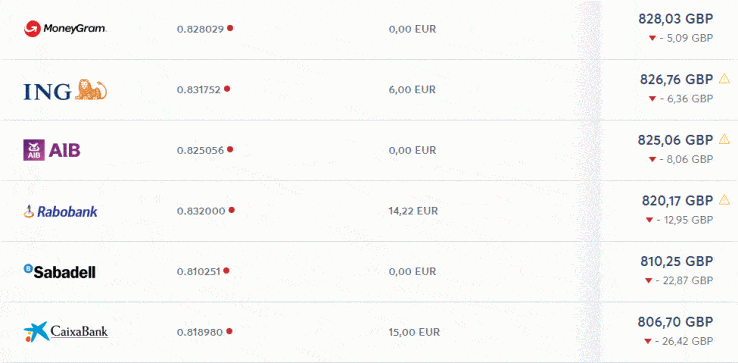
Task: Click the AIB logo
Action: [52, 150]
